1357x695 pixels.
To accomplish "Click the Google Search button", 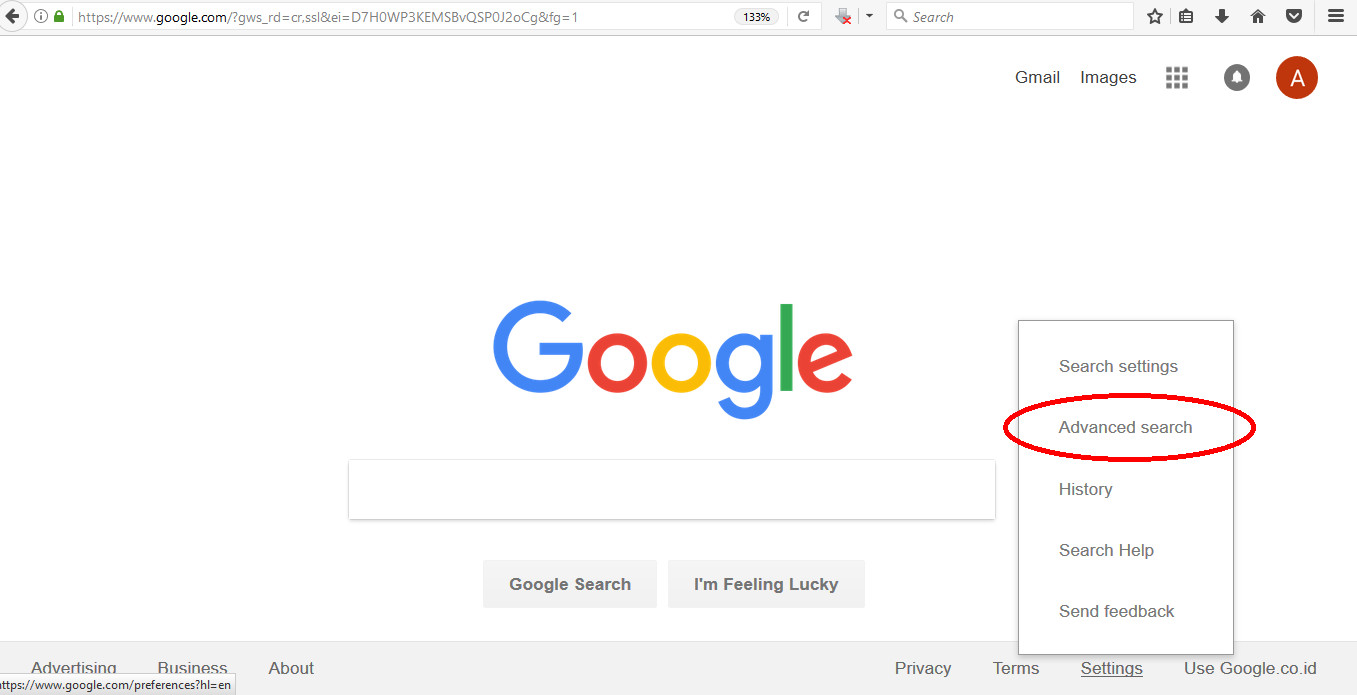I will (570, 584).
